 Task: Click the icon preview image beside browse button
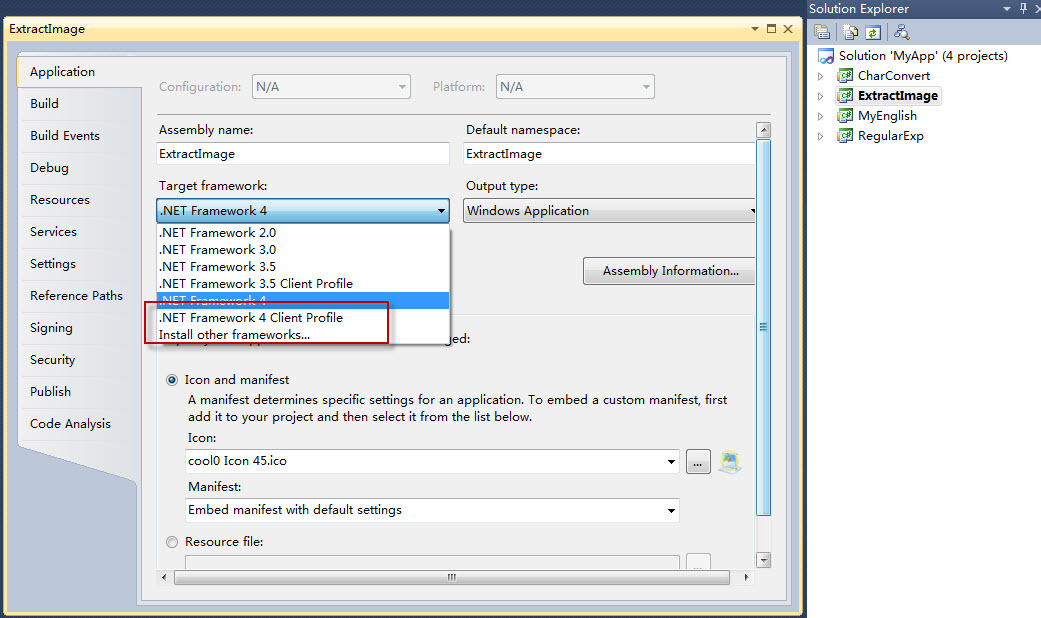[x=730, y=461]
